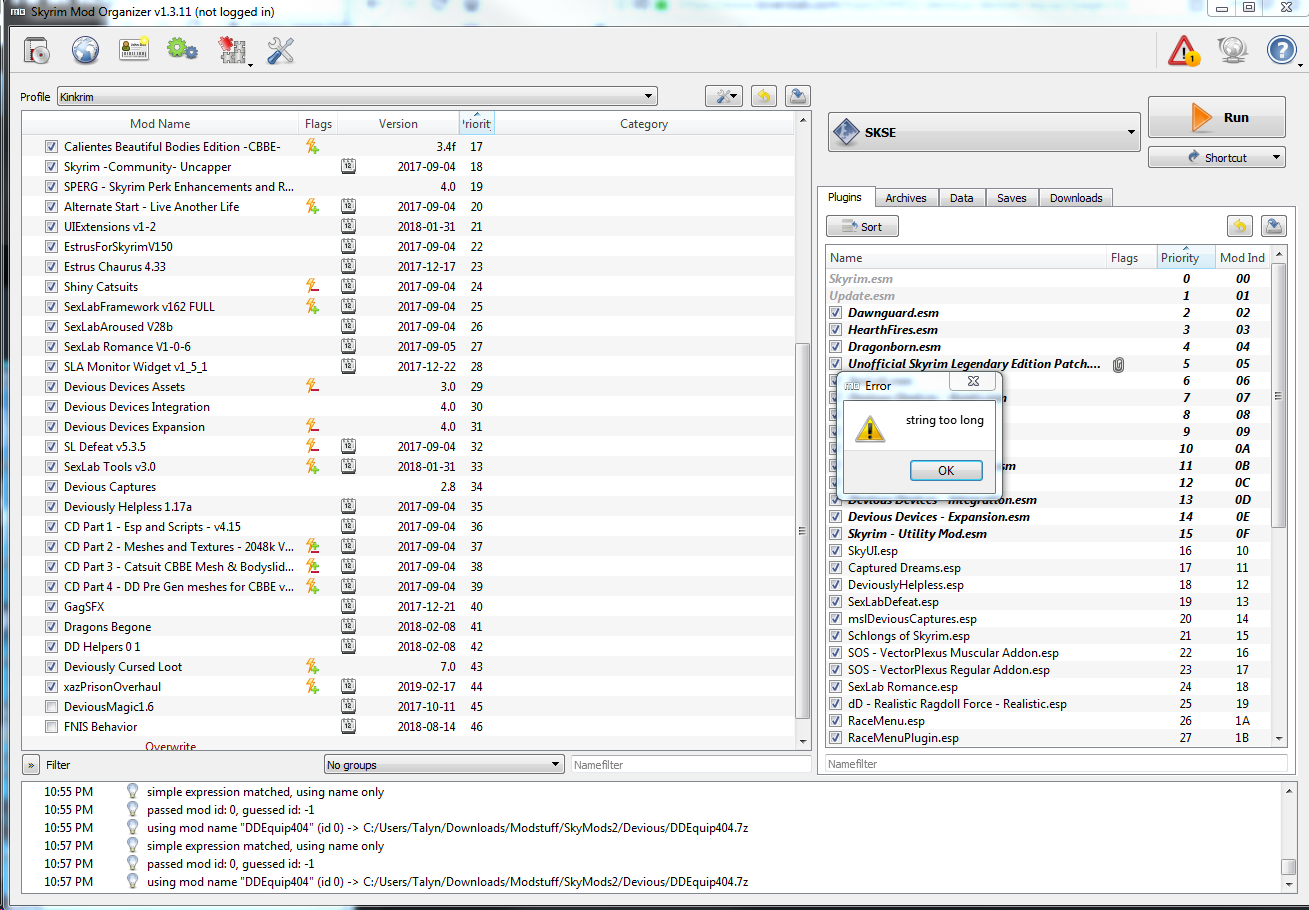Sort mods by the Mod Name column header
This screenshot has width=1309, height=910.
160,124
